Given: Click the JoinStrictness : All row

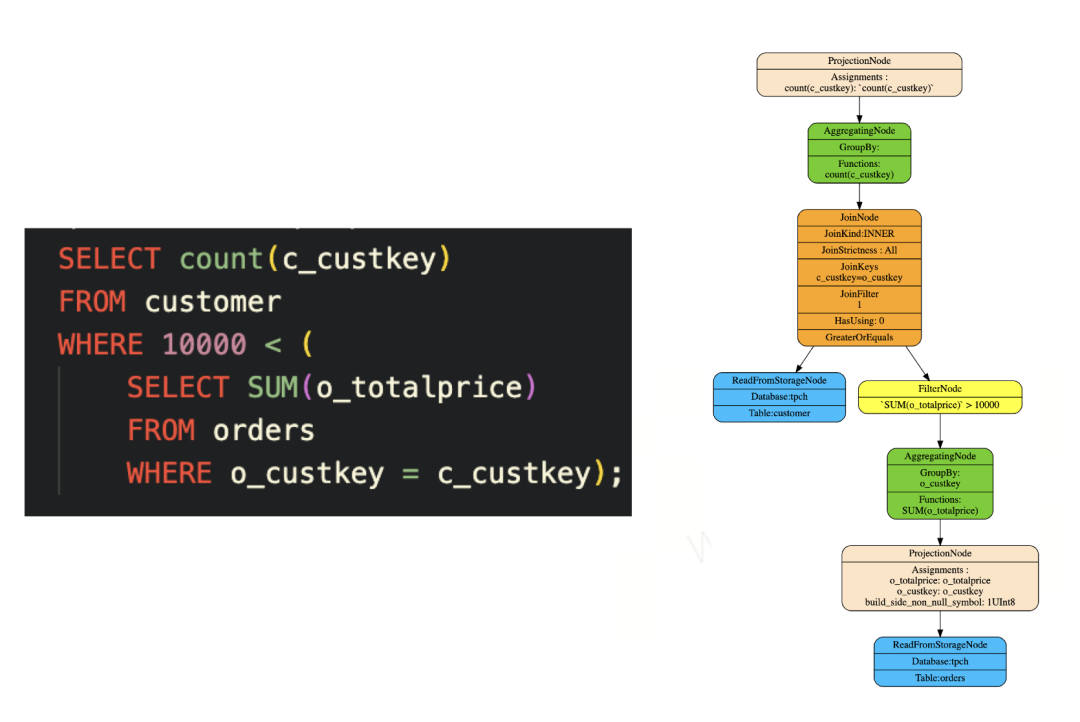Looking at the screenshot, I should click(x=859, y=250).
